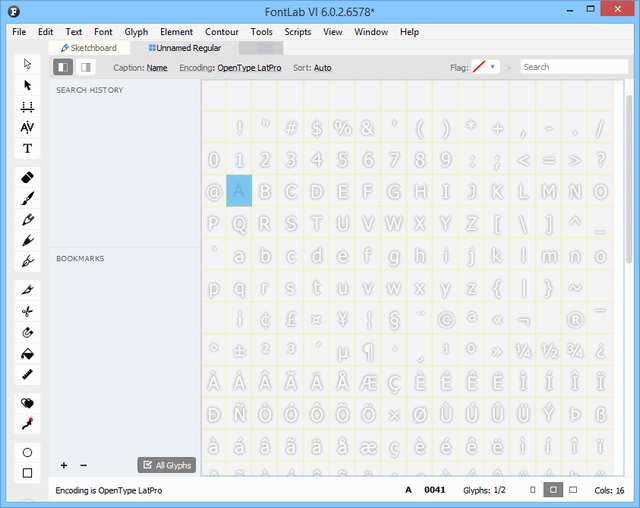Select the Ruler measurement tool
The image size is (640, 508).
[27, 375]
